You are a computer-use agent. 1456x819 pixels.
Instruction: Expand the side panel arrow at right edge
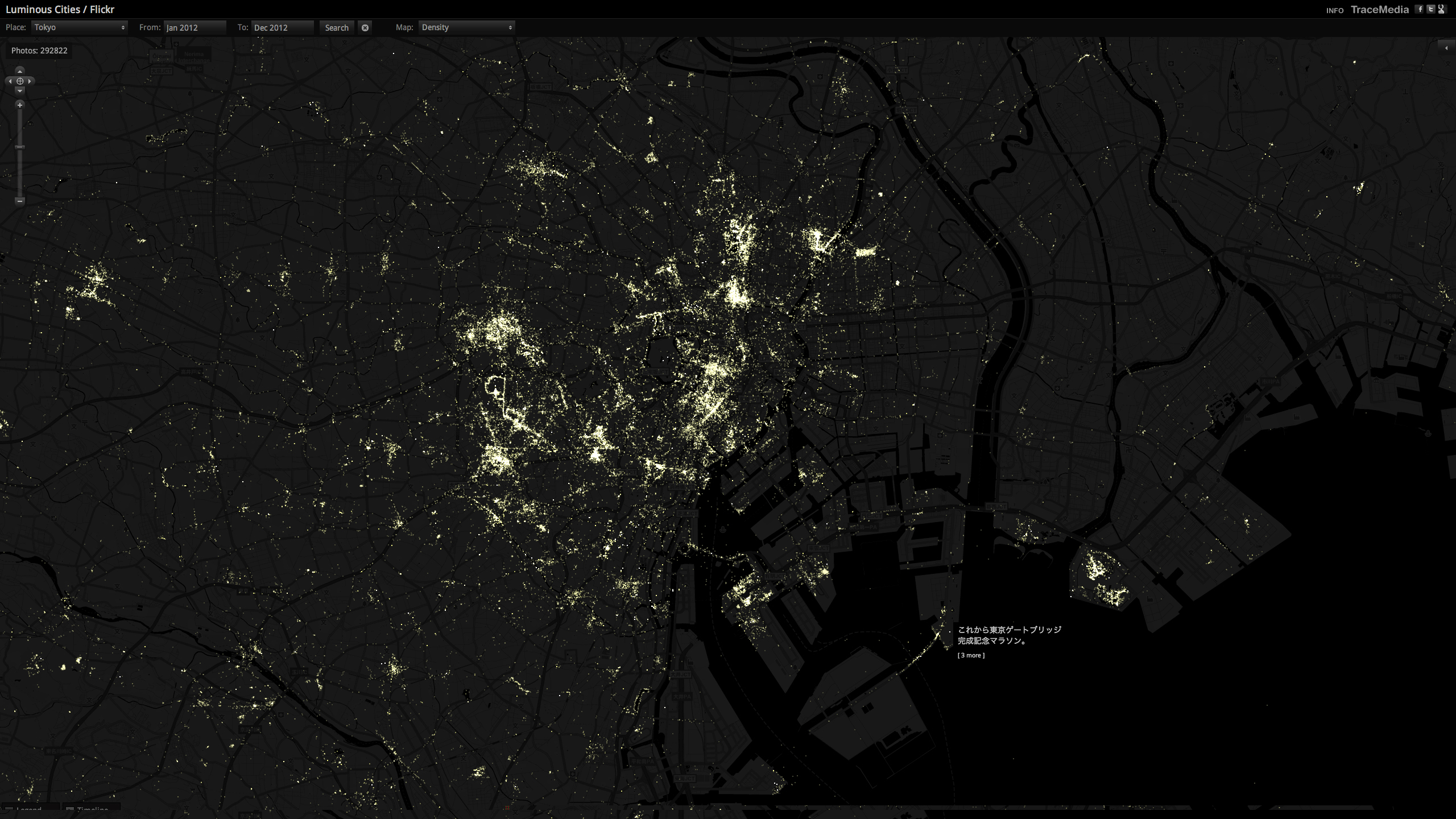(x=1446, y=48)
